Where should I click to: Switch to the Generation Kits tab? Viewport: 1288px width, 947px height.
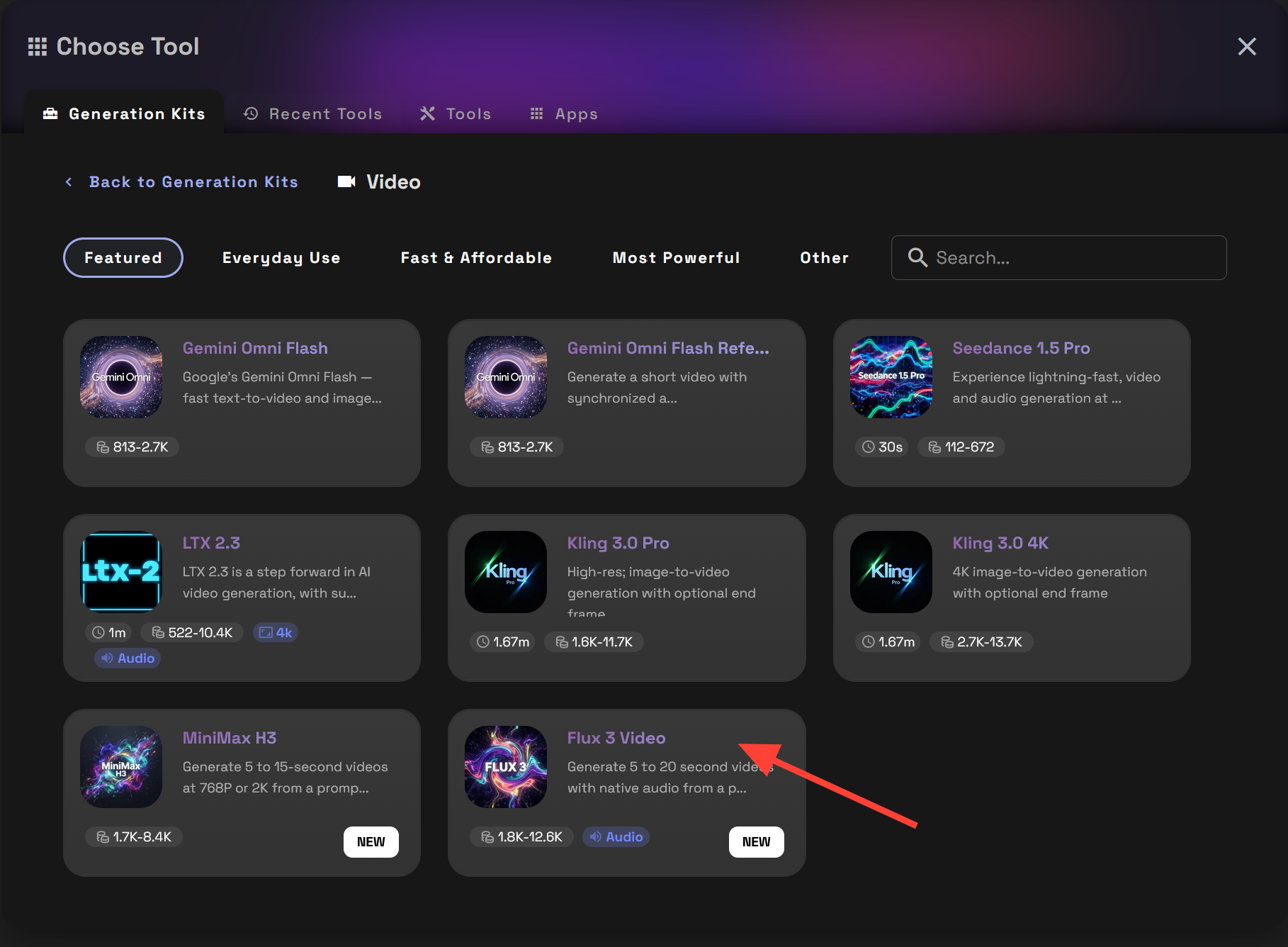coord(124,113)
